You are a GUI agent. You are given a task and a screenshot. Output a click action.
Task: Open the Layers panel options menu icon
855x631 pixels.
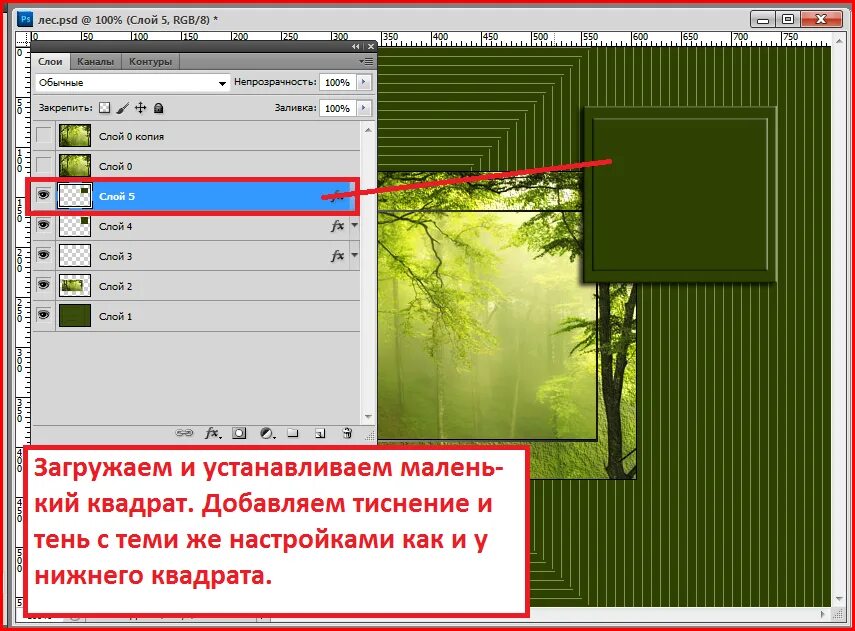[x=367, y=62]
